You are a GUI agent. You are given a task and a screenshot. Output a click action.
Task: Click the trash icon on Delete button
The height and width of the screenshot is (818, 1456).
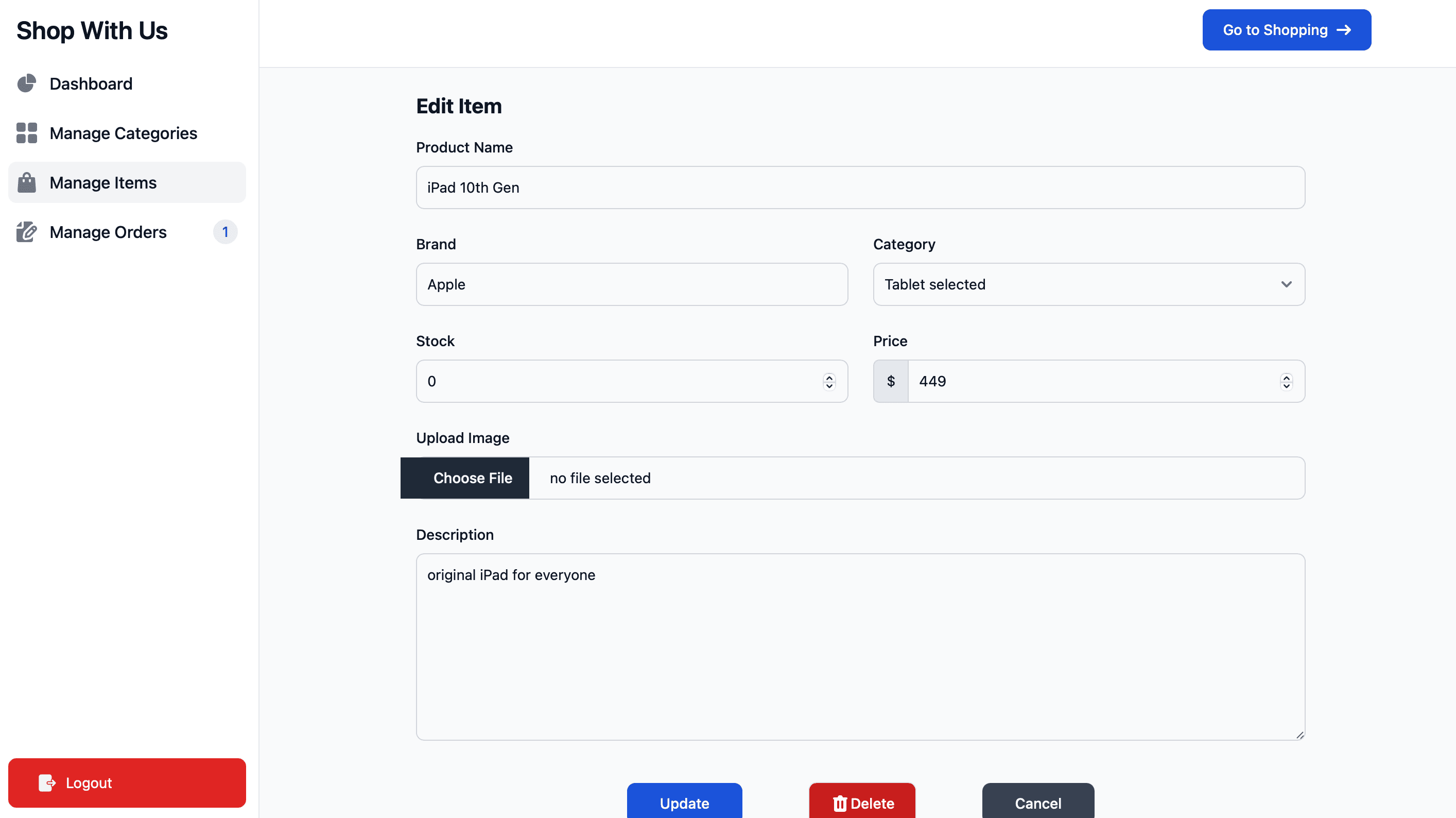840,803
